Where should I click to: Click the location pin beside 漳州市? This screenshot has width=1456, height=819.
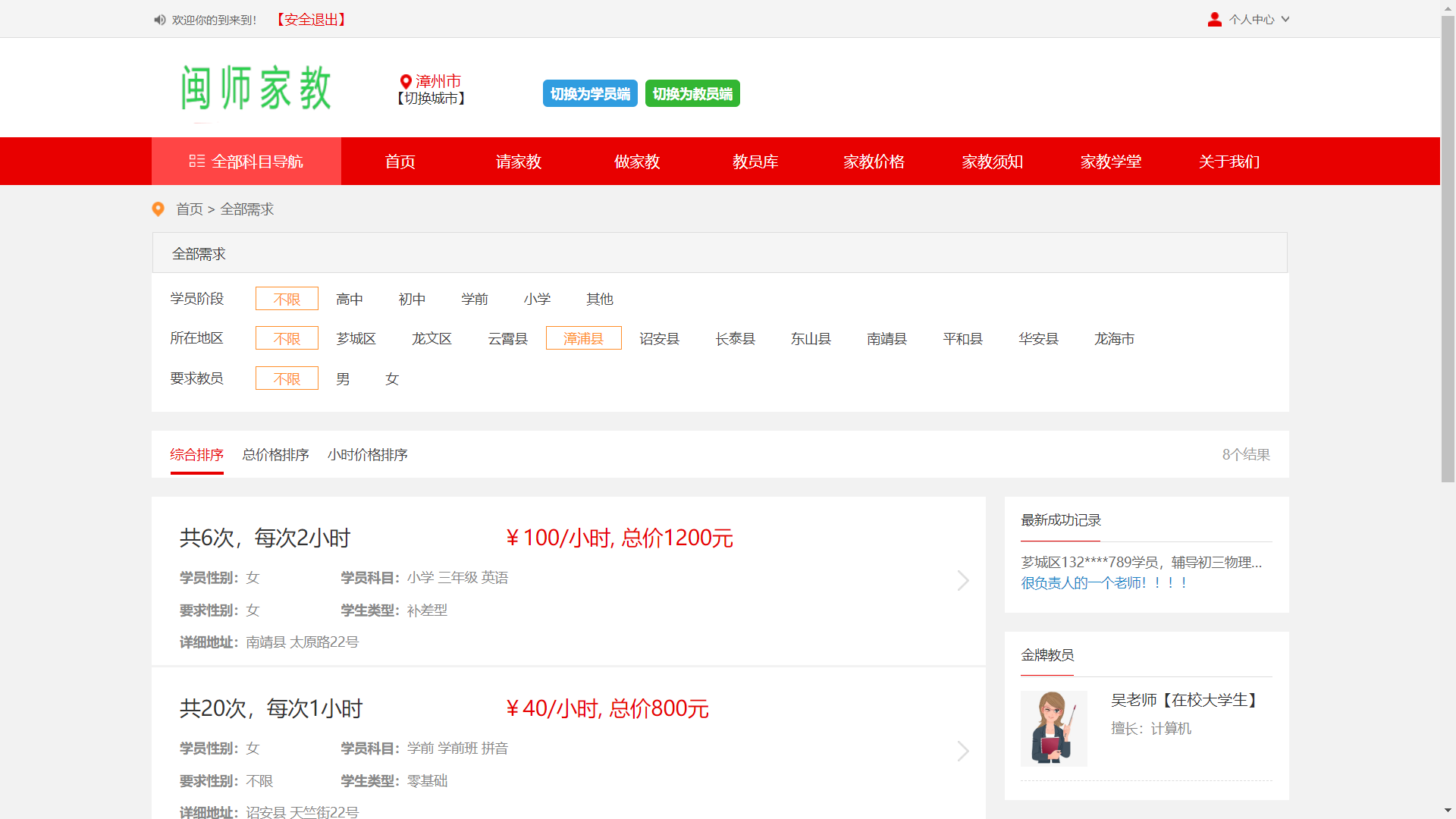406,81
